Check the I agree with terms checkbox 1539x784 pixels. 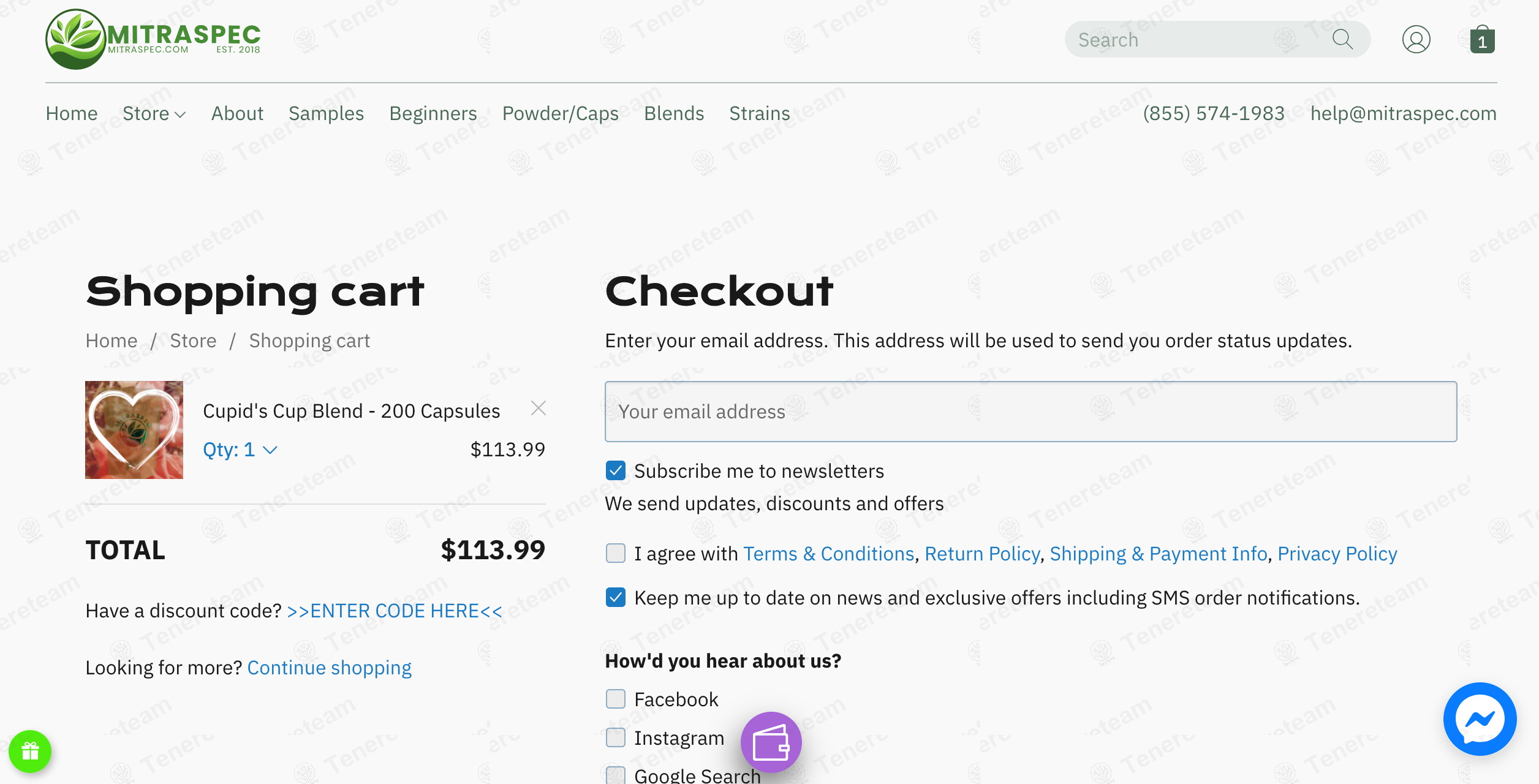[616, 553]
